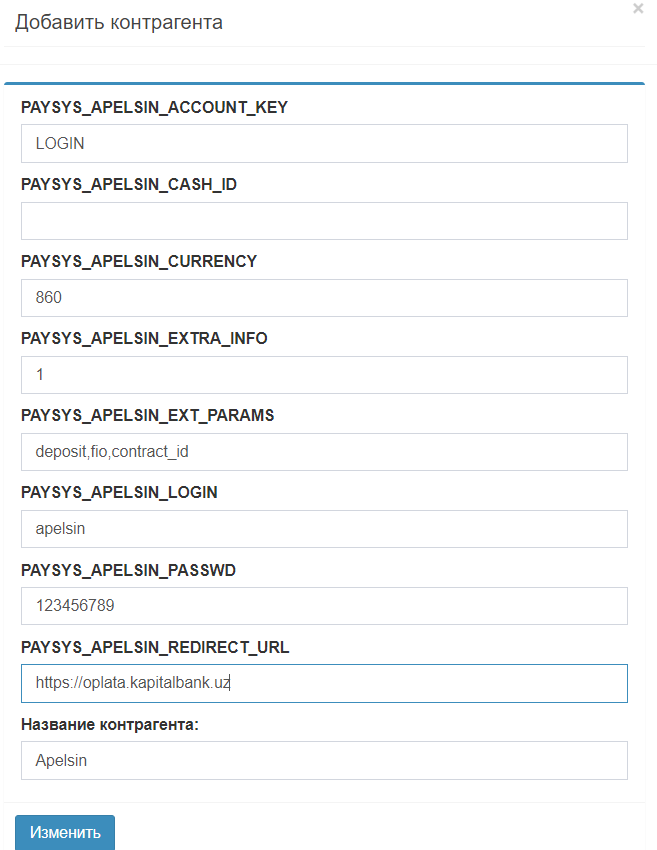Focus the empty PAYSYS_APELSIN_CASH_ID field
The image size is (657, 850).
pyautogui.click(x=323, y=221)
